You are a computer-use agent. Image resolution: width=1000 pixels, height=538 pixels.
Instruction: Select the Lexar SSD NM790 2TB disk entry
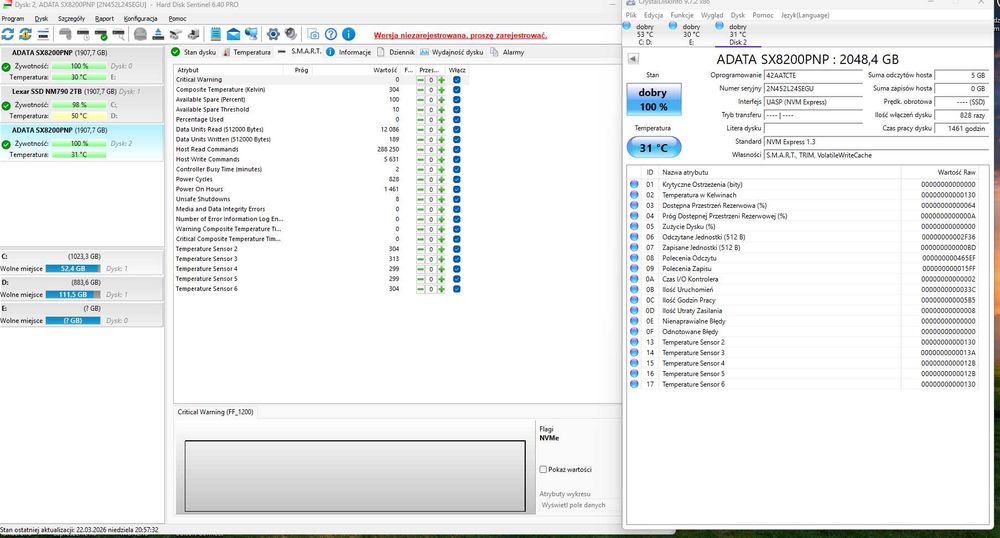point(82,103)
